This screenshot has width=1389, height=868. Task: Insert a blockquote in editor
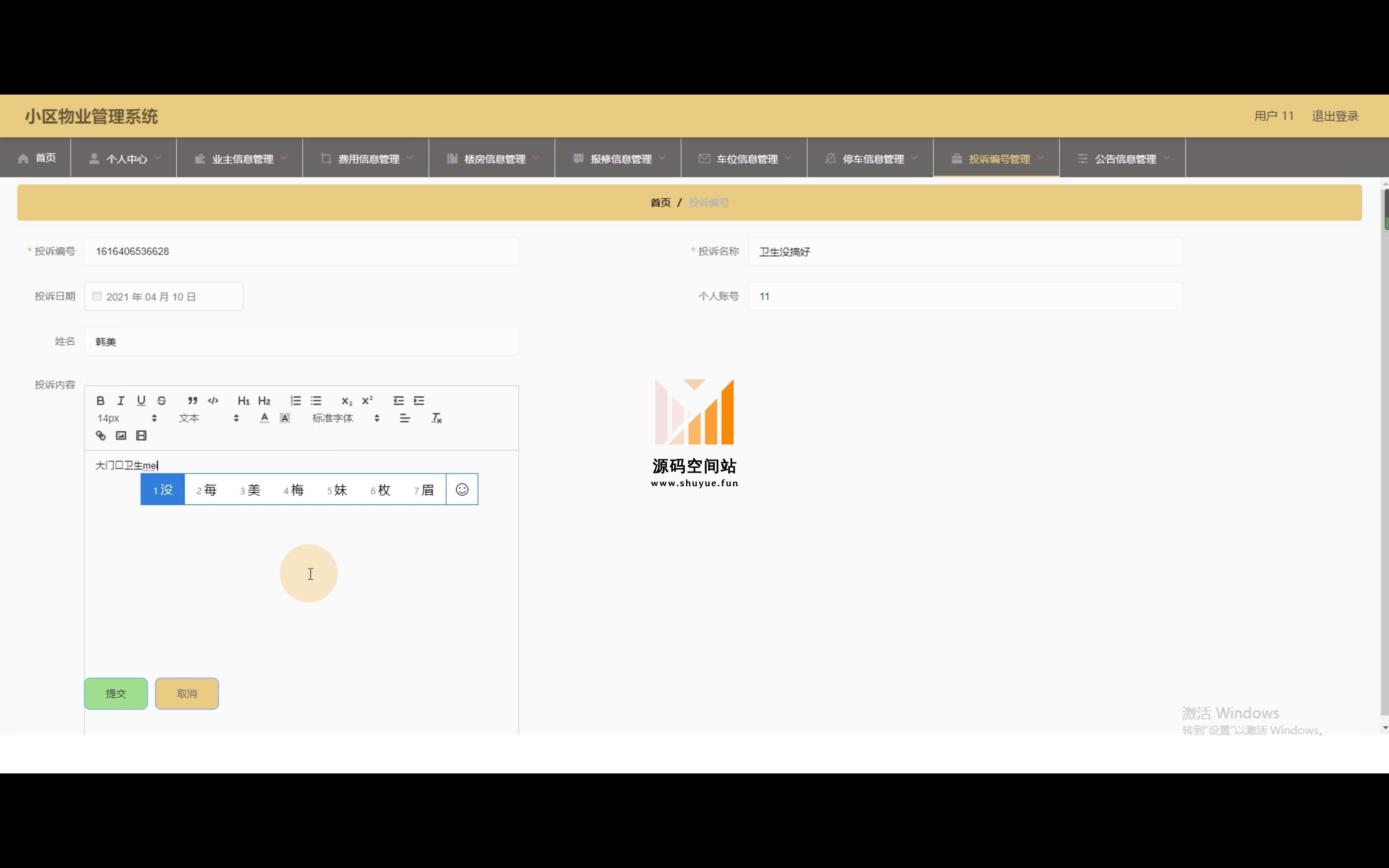(192, 401)
